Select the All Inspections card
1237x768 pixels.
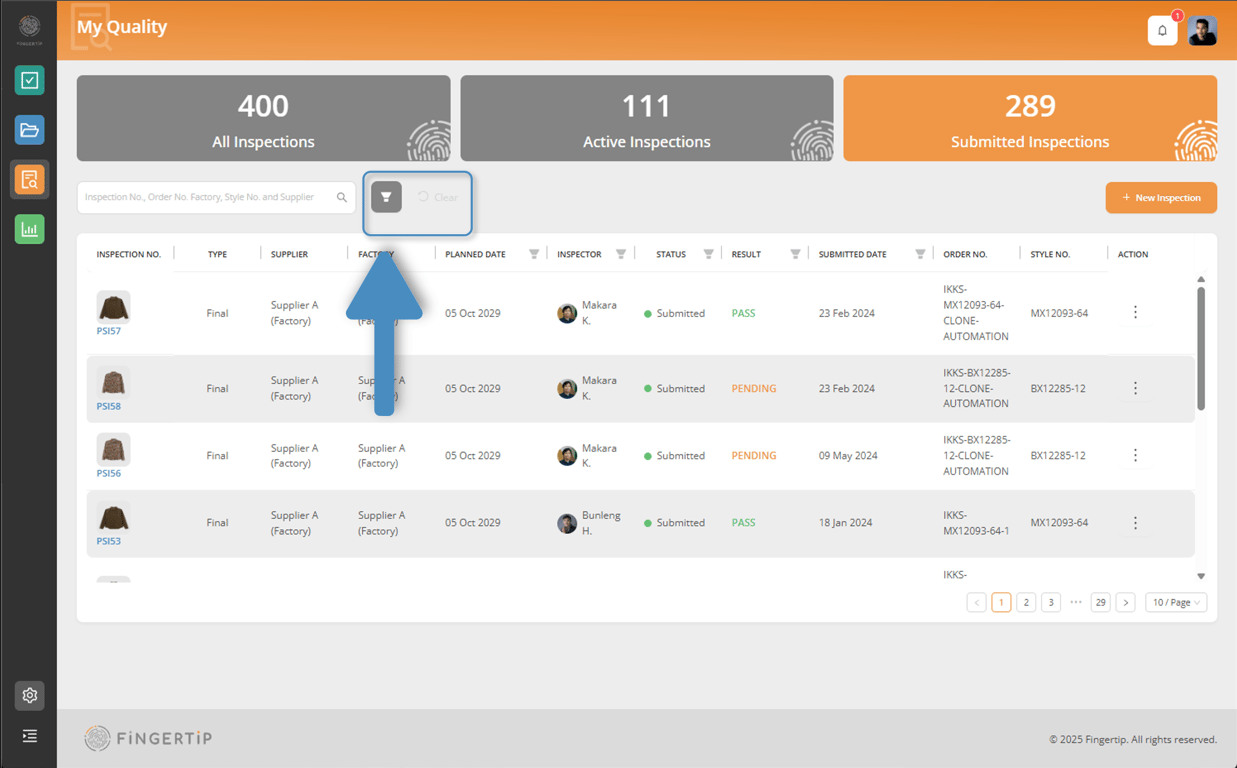click(263, 118)
